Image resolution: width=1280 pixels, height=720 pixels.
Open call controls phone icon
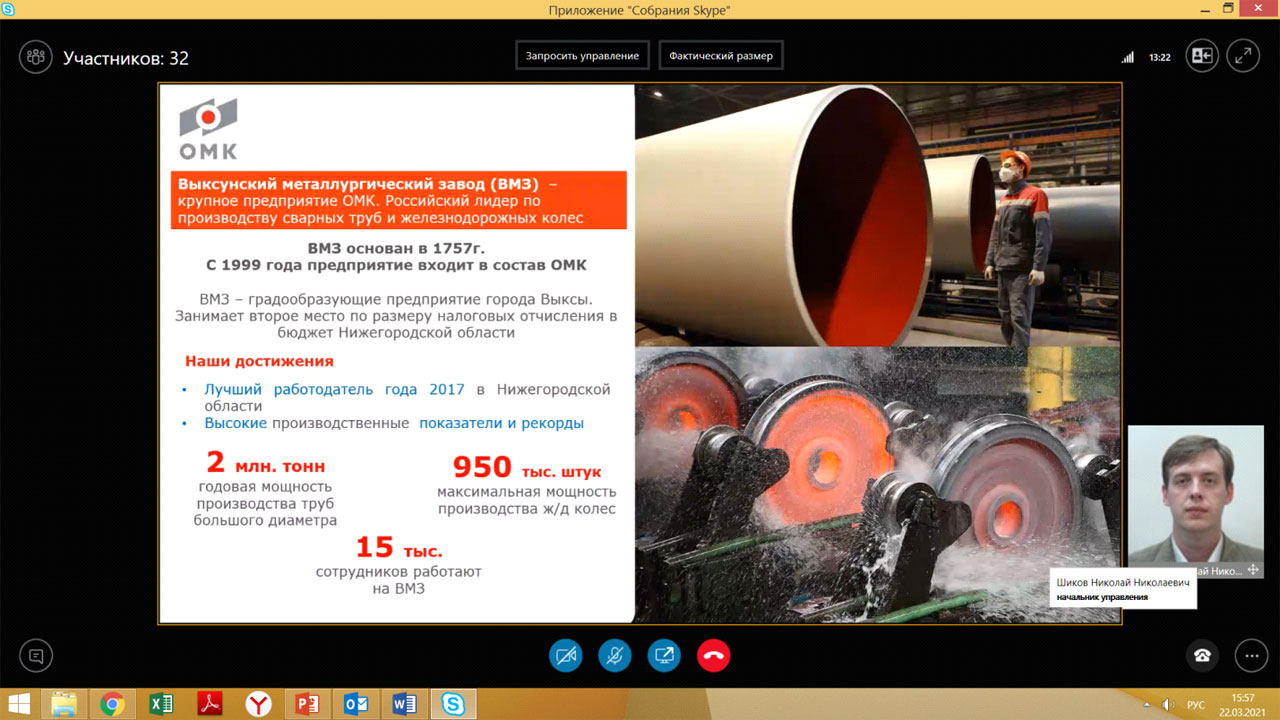(x=1202, y=656)
